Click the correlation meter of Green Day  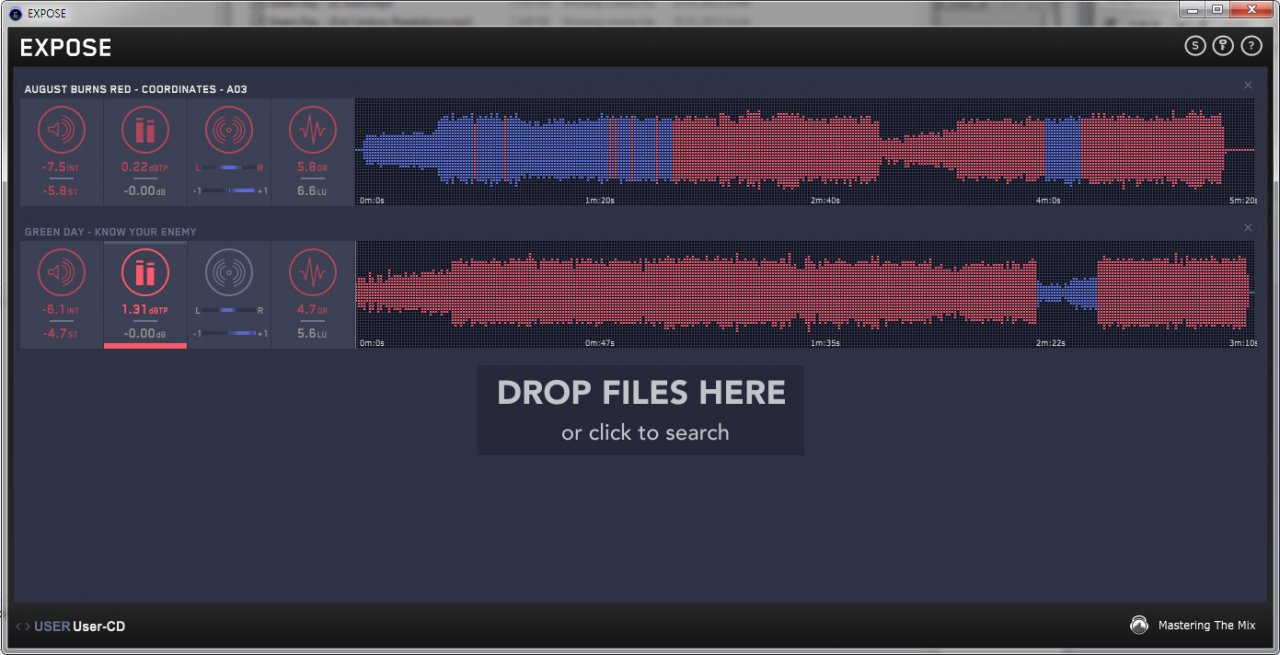coord(229,333)
